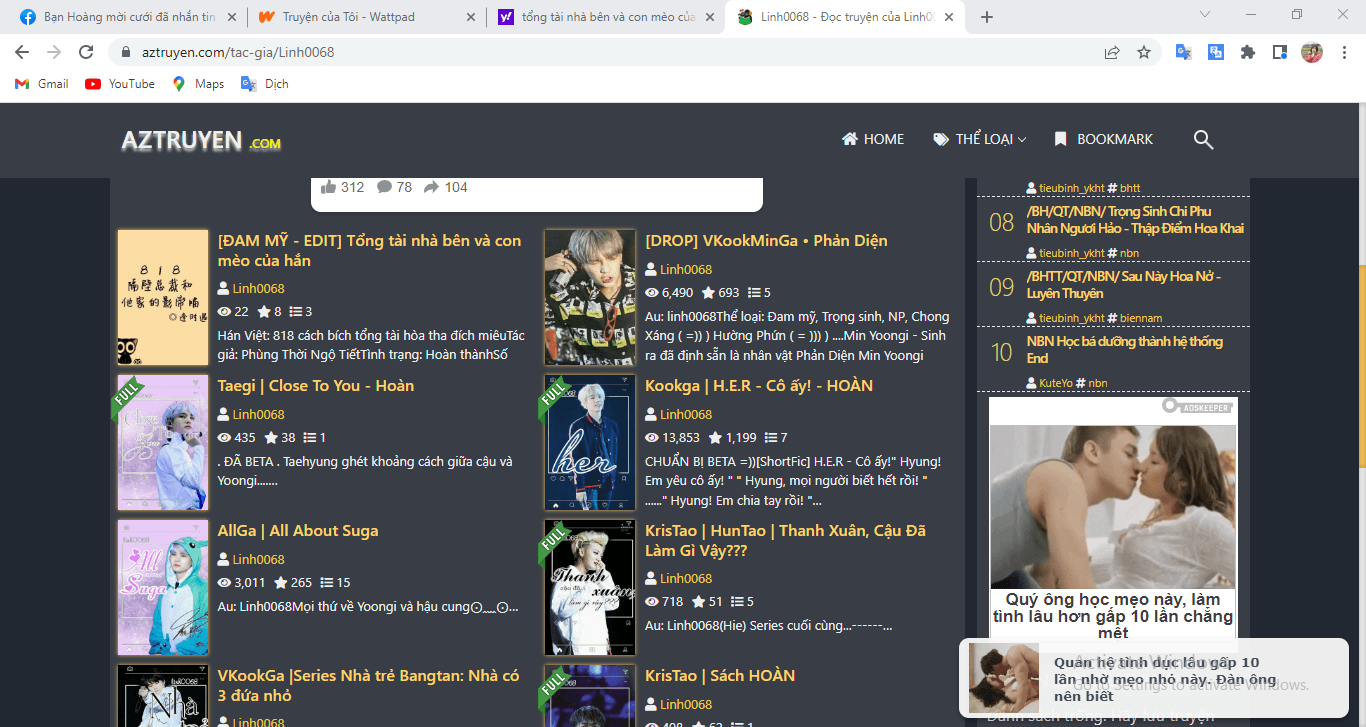Click the search magnifier icon in site header
This screenshot has height=727, width=1366.
point(1203,140)
